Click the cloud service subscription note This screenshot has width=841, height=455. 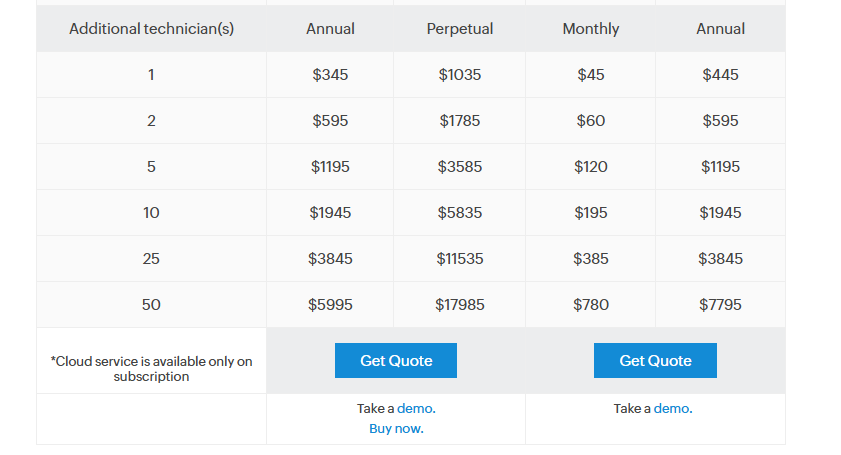[x=151, y=369]
